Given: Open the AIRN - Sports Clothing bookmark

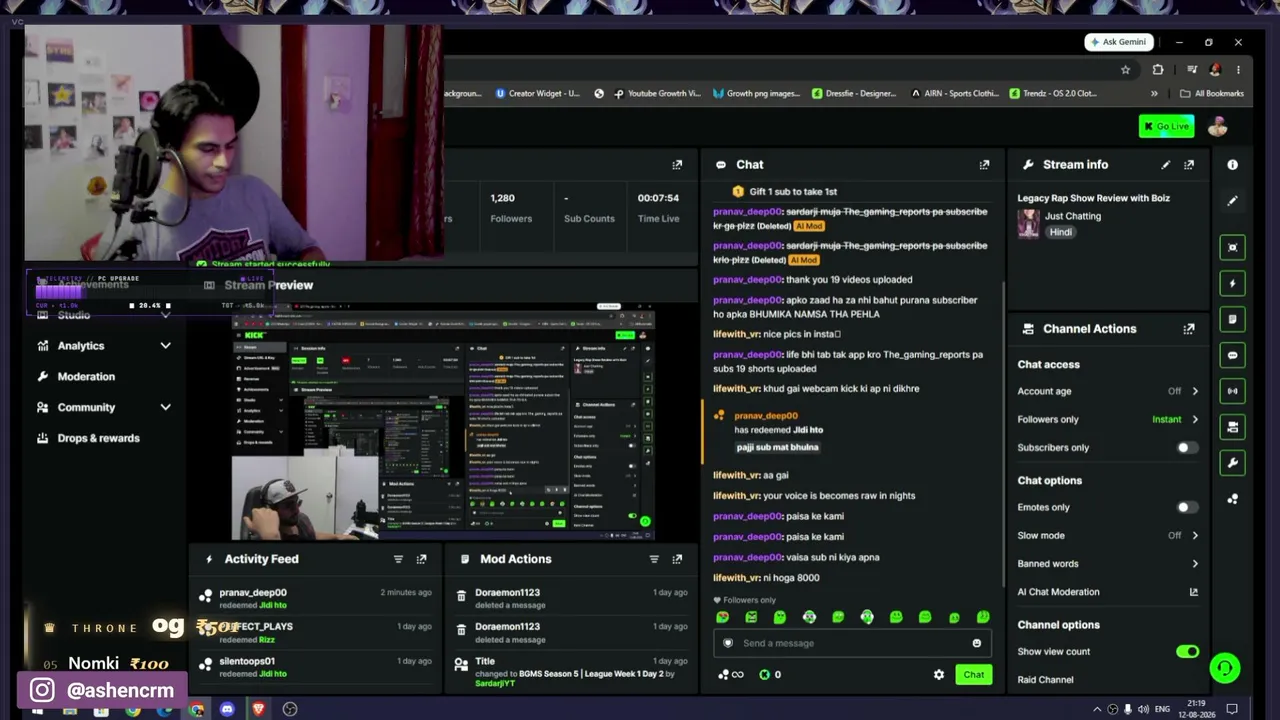Looking at the screenshot, I should tap(954, 94).
